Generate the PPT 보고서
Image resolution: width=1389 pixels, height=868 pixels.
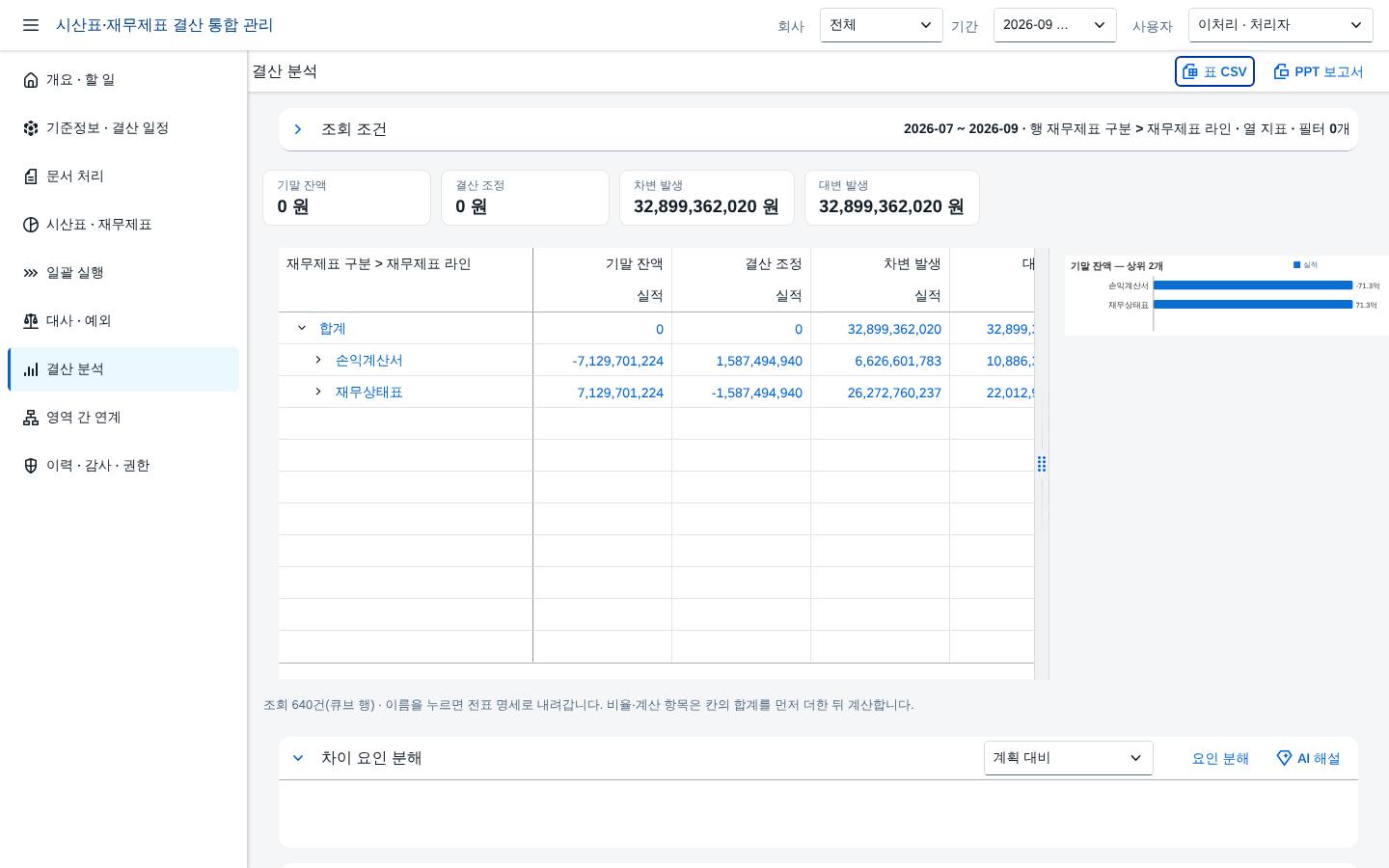click(x=1318, y=71)
